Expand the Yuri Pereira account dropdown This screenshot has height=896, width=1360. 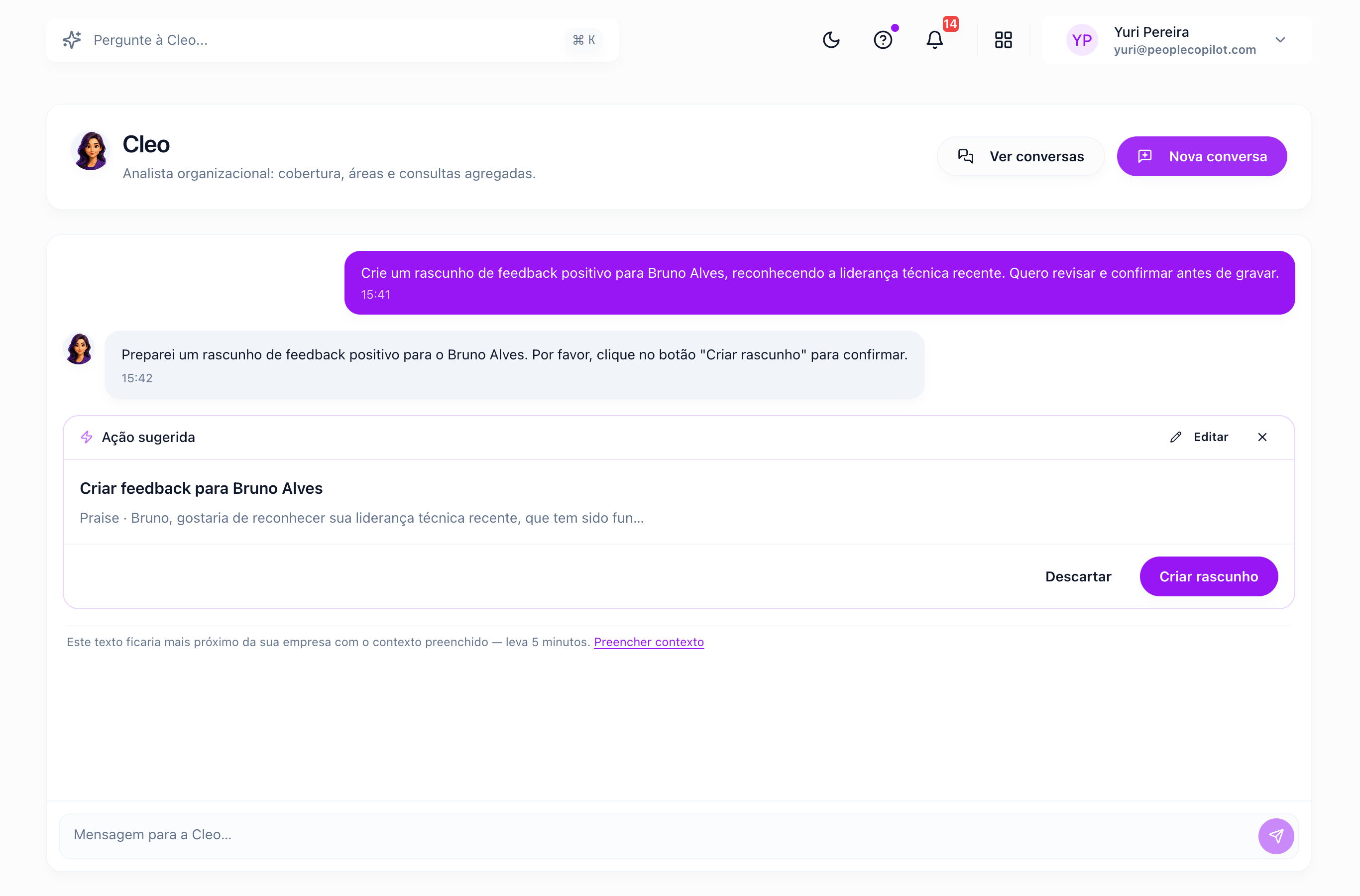coord(1280,40)
